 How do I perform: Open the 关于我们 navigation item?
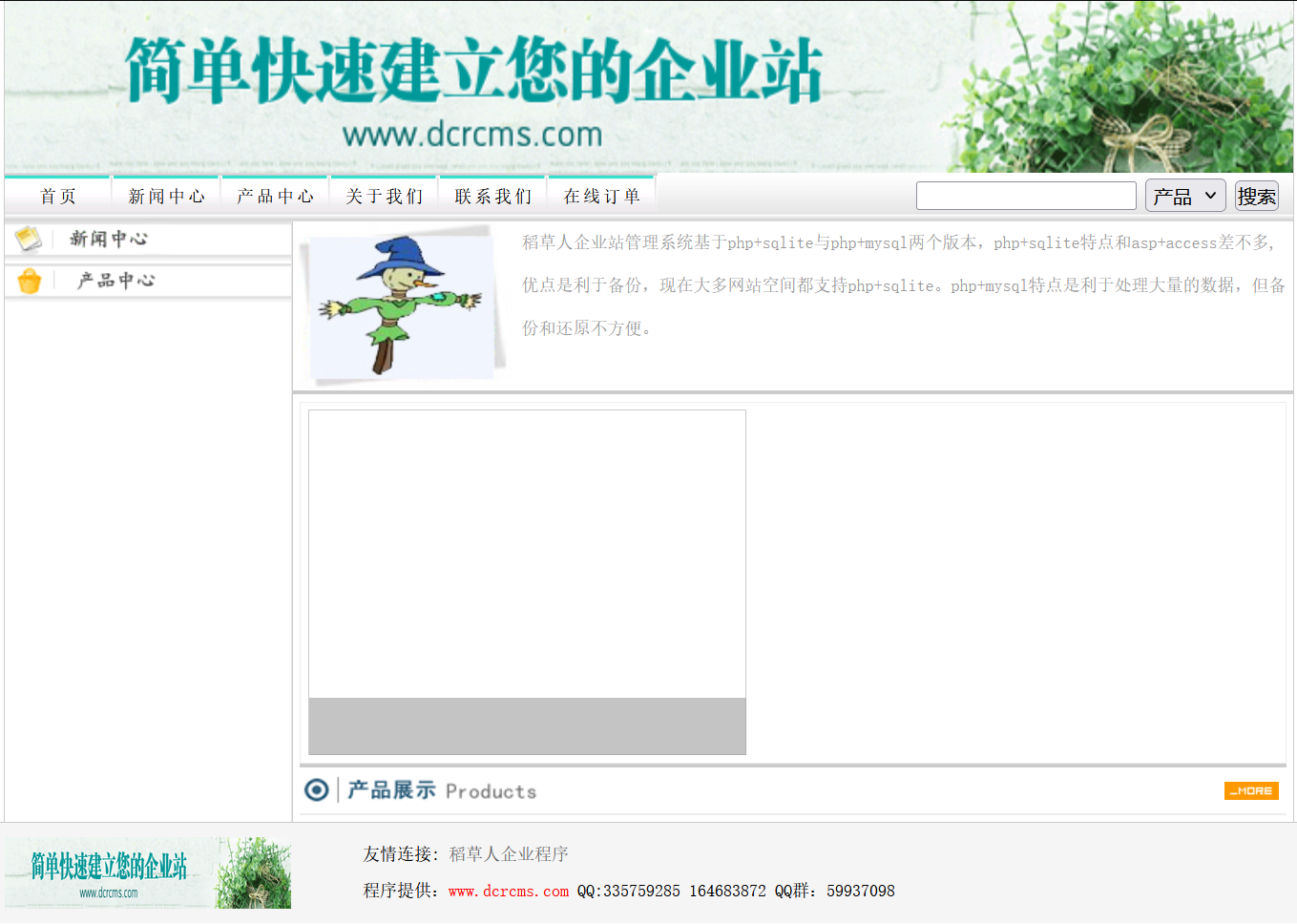(385, 197)
